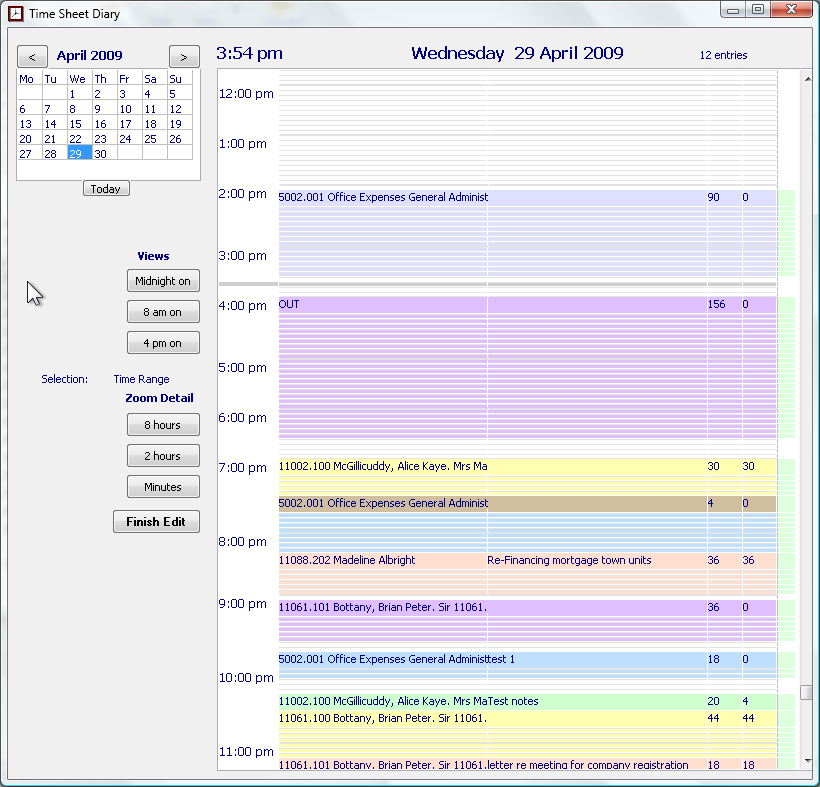The width and height of the screenshot is (820, 787).
Task: Go to next month in calendar
Action: (x=184, y=56)
